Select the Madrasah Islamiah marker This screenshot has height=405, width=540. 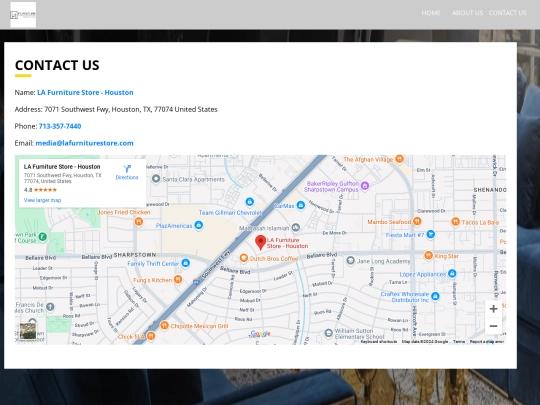[x=295, y=228]
